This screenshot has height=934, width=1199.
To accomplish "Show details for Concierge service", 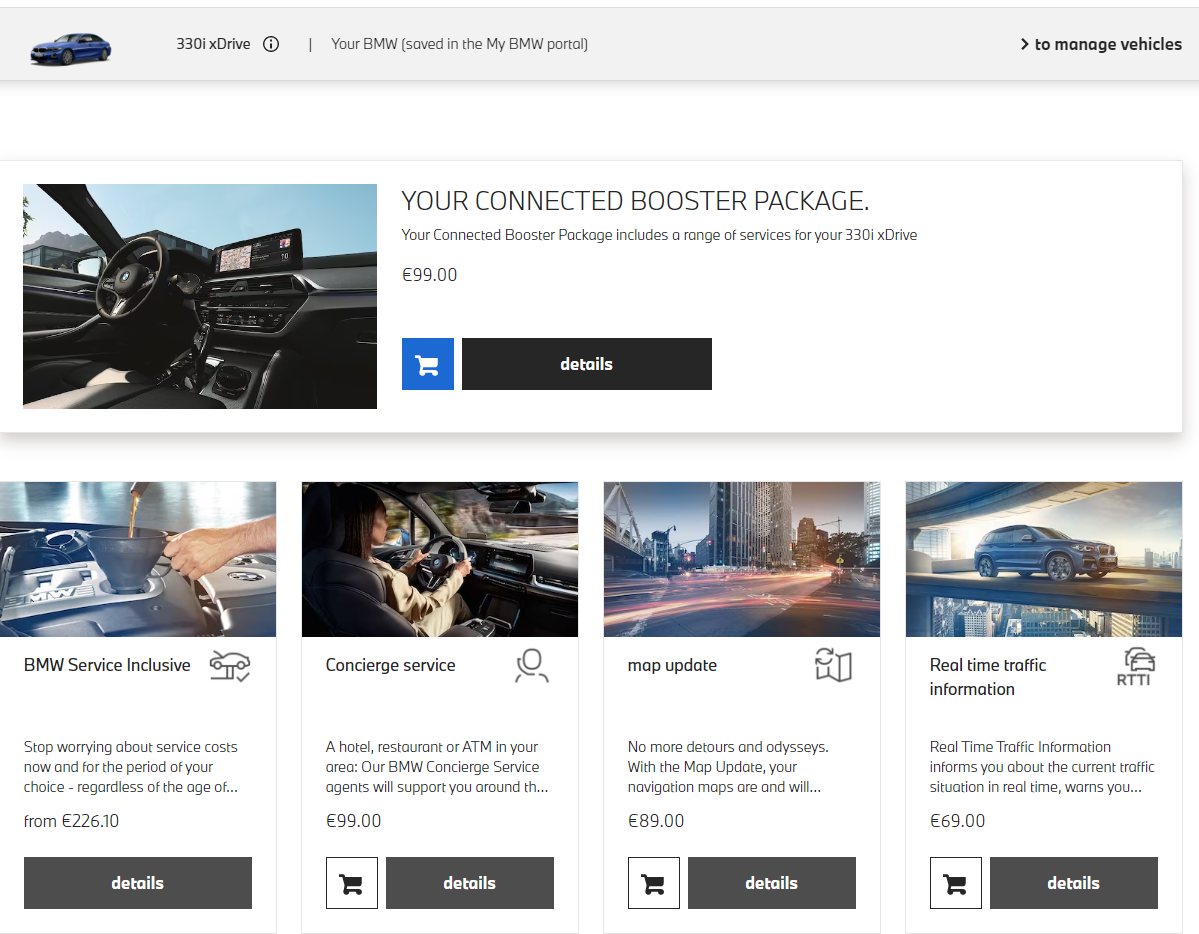I will pos(470,883).
